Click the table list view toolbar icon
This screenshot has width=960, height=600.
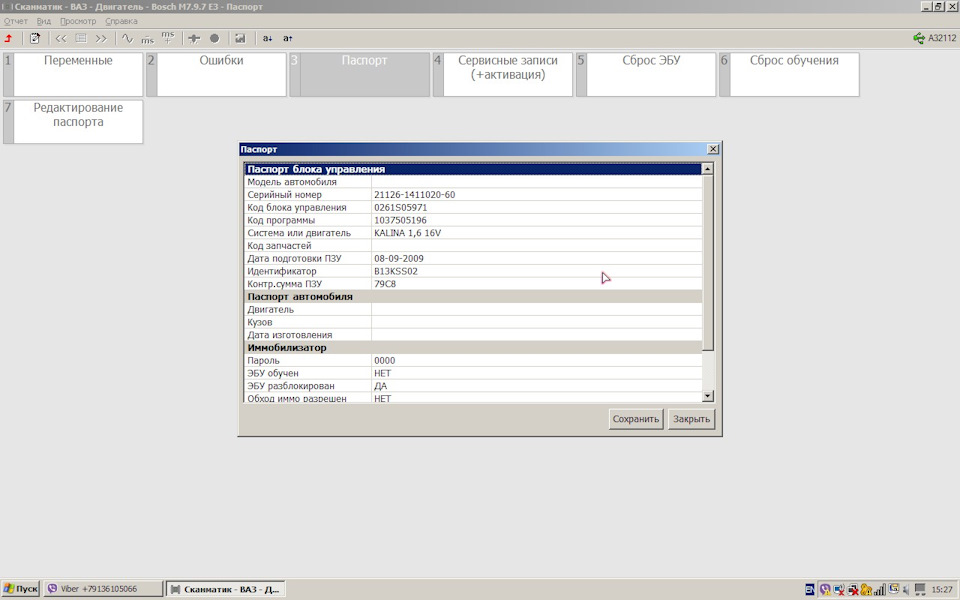[x=81, y=38]
